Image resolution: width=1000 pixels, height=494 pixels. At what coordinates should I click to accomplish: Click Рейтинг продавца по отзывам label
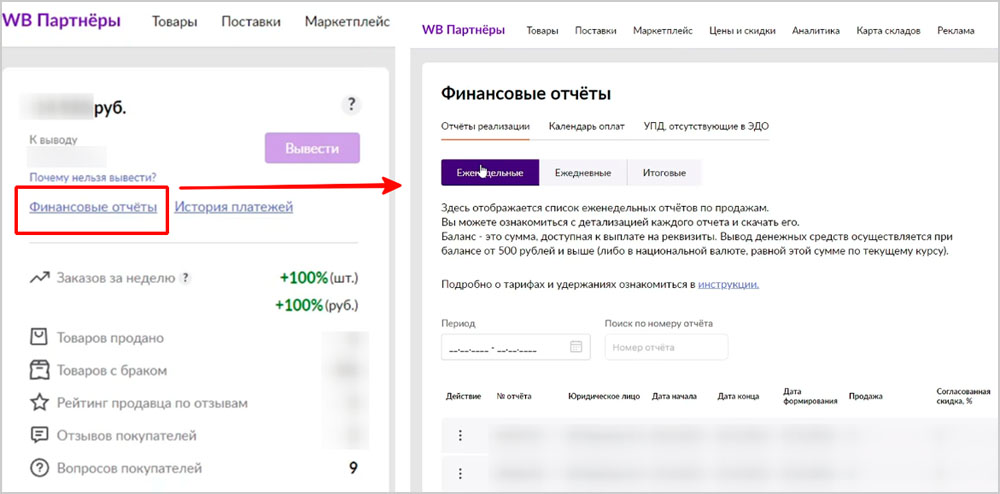152,403
